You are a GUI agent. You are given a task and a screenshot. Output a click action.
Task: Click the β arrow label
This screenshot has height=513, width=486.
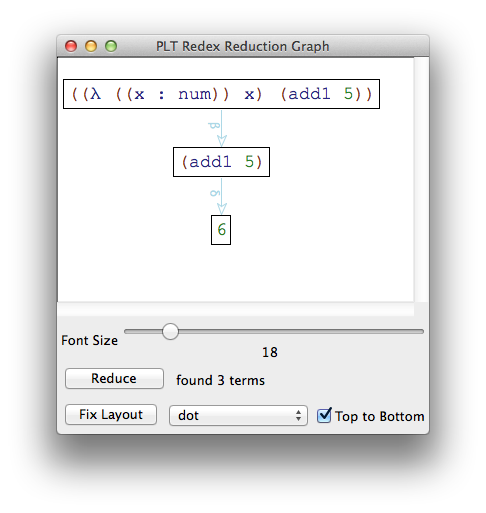pyautogui.click(x=214, y=126)
